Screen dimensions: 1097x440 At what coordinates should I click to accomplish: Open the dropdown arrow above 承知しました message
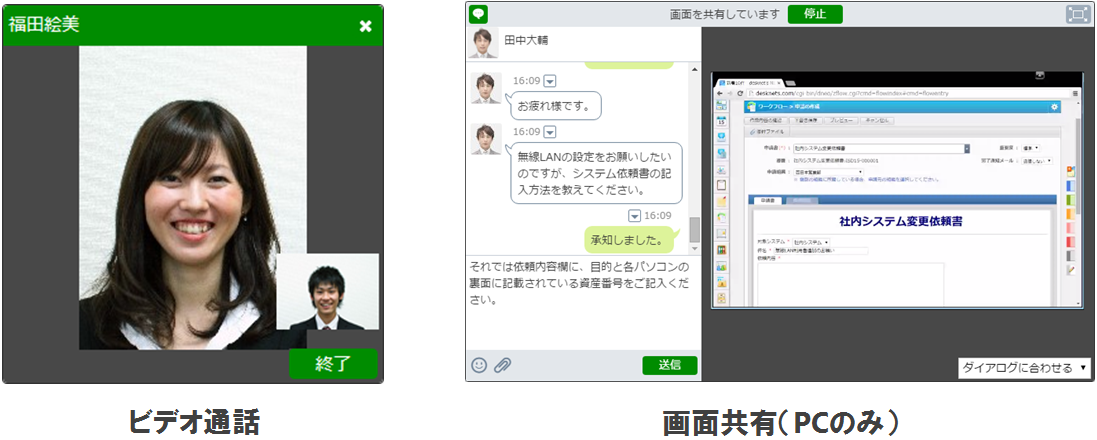coord(635,216)
